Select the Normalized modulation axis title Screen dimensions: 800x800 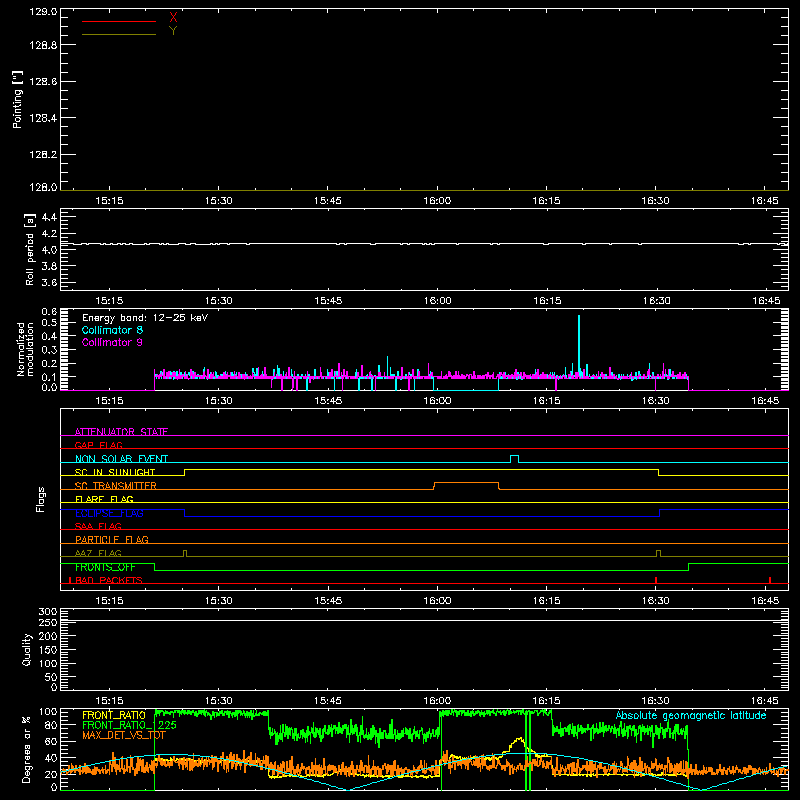click(x=25, y=349)
